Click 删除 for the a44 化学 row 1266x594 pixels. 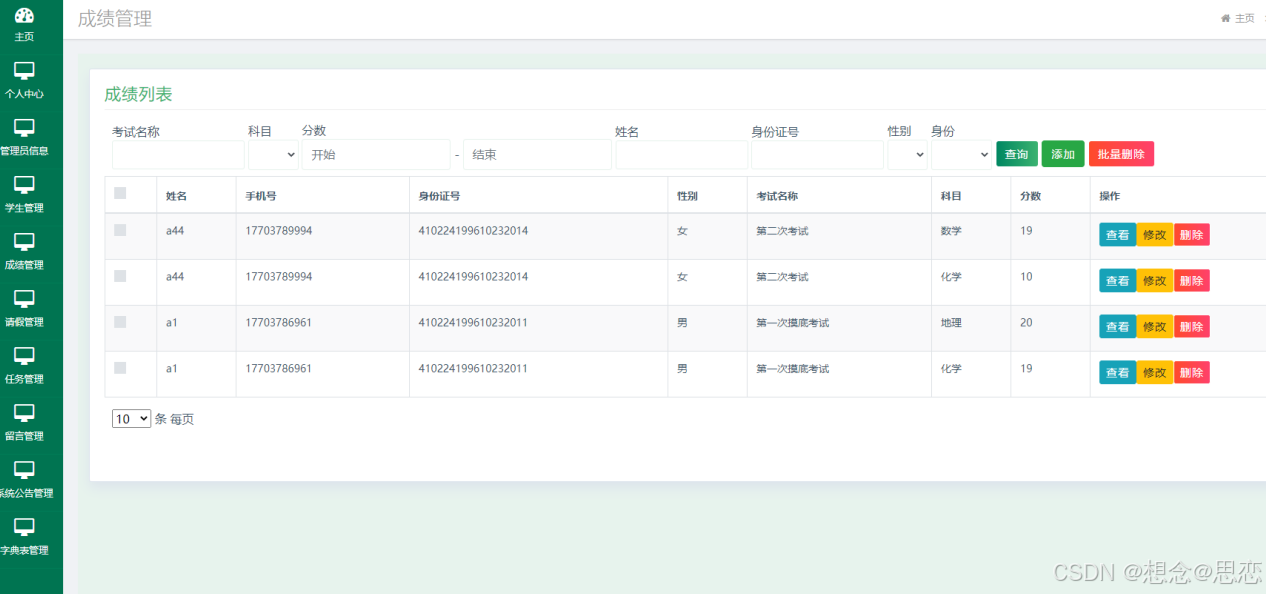pyautogui.click(x=1192, y=281)
